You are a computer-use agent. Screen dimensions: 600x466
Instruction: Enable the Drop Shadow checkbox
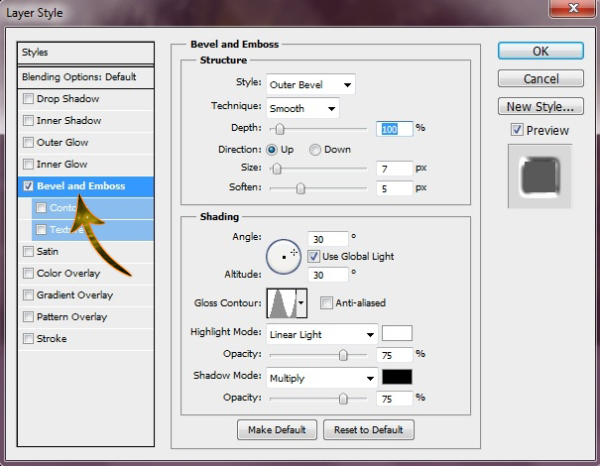tap(28, 99)
